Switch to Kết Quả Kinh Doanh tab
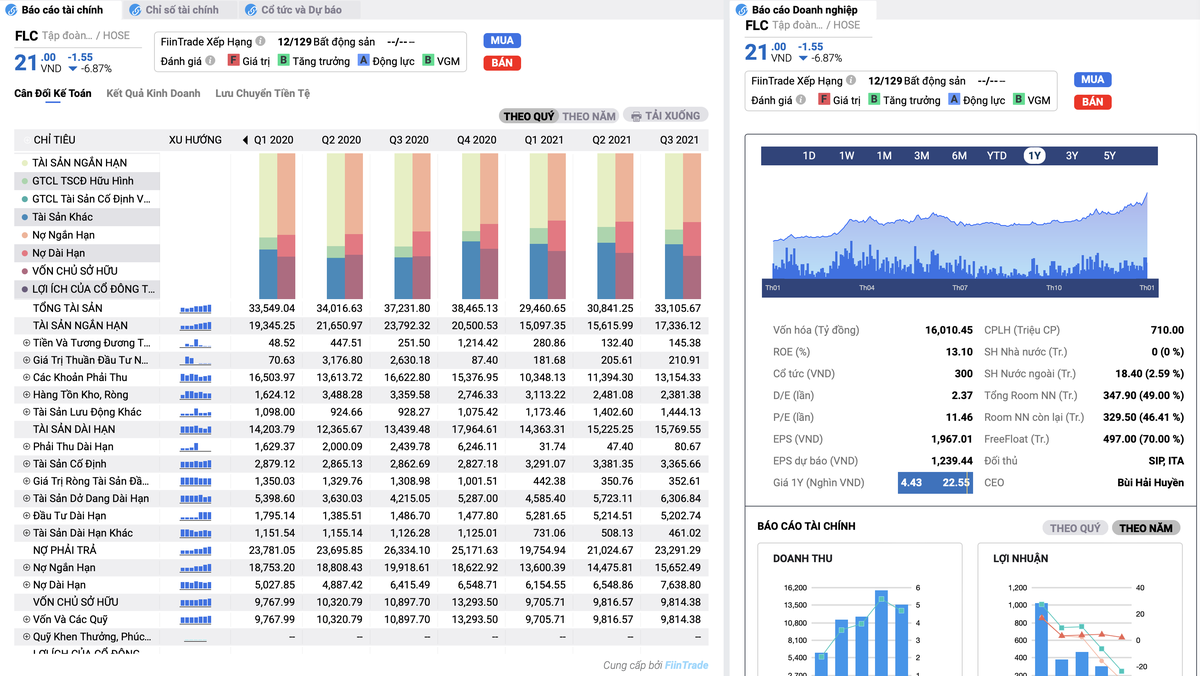Screen dimensions: 1200x676 tap(153, 94)
